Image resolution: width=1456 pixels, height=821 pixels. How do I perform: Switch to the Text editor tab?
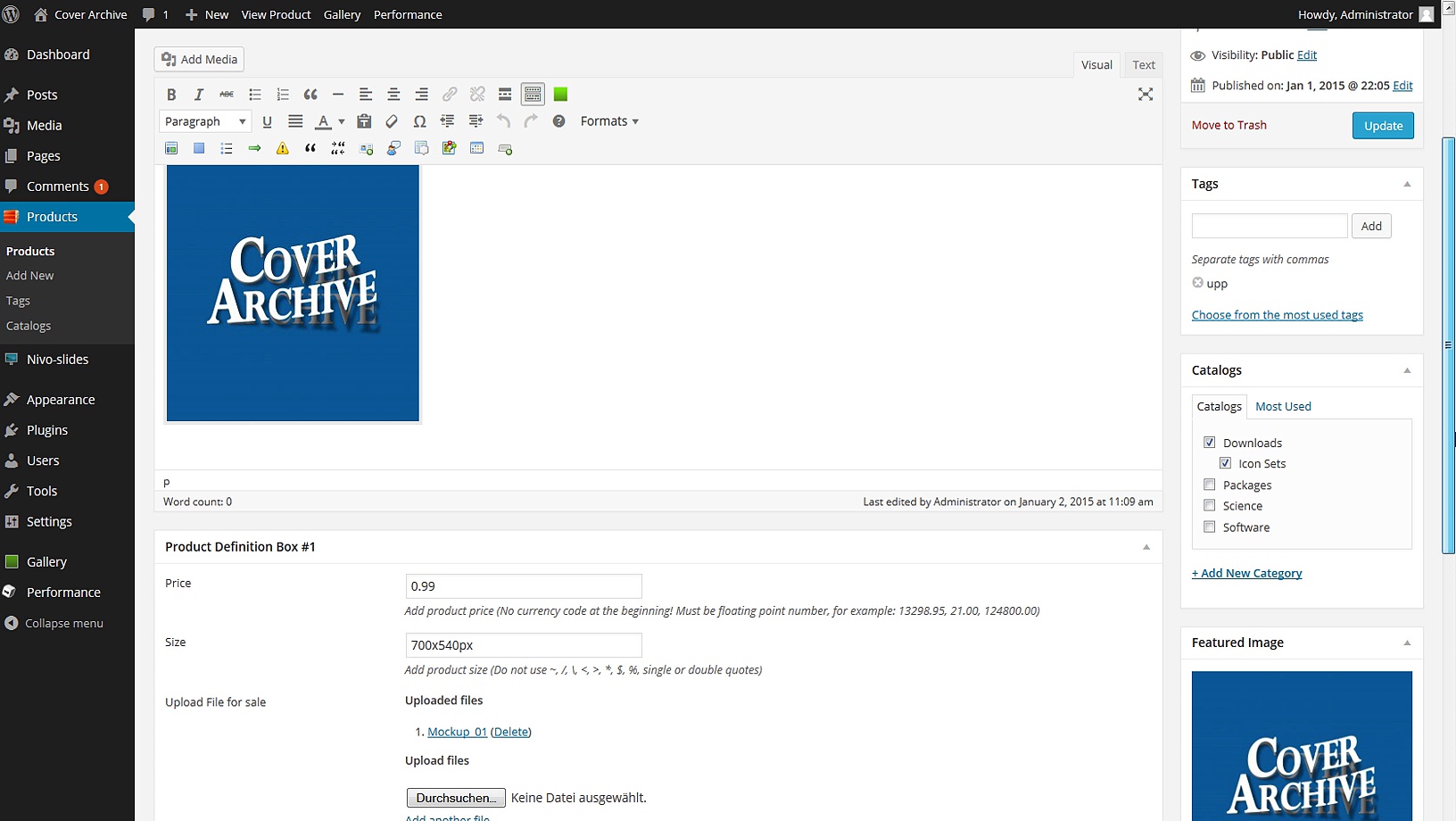click(1143, 64)
